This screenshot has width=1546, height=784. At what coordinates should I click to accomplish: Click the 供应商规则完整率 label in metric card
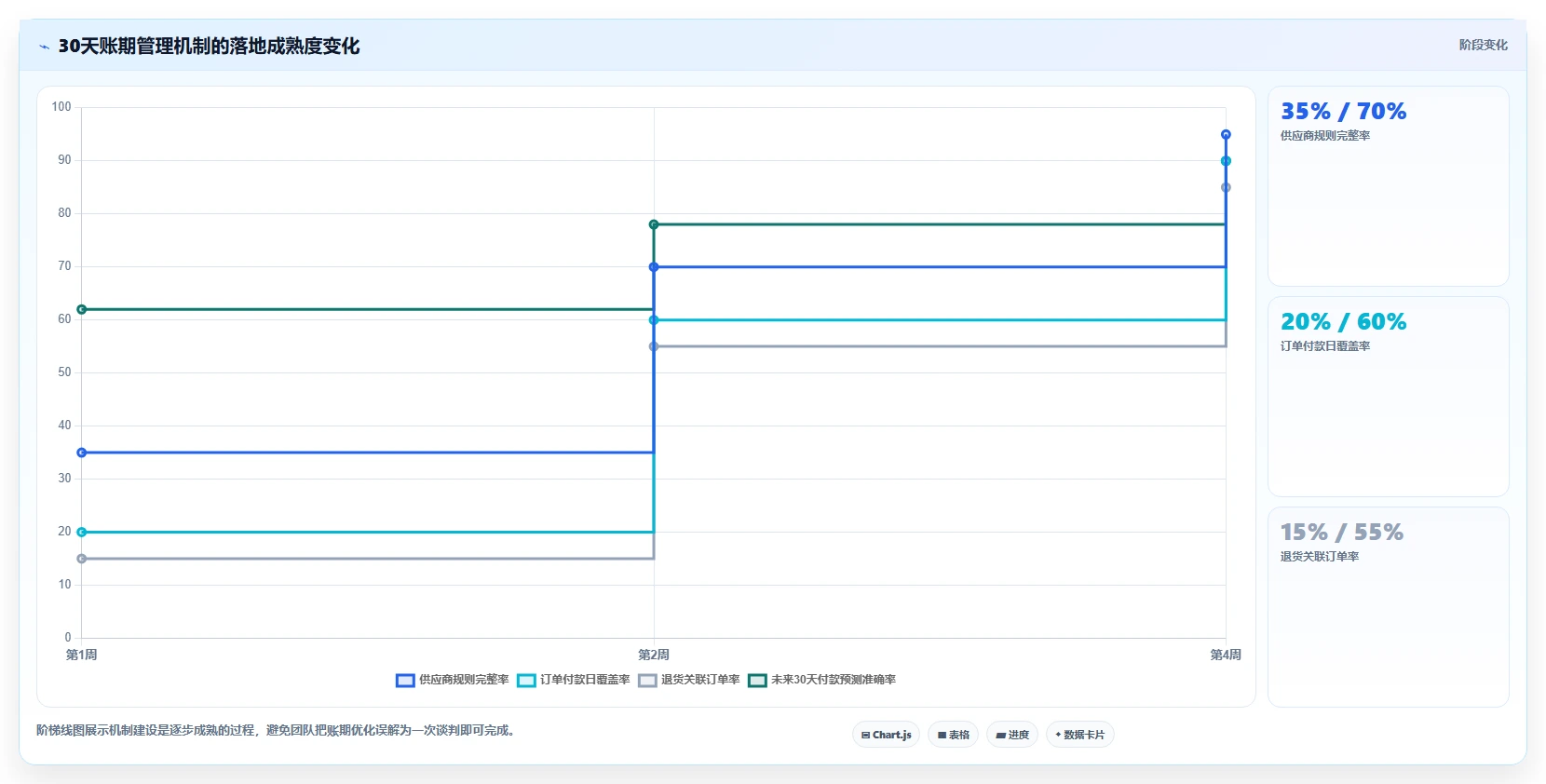point(1325,136)
